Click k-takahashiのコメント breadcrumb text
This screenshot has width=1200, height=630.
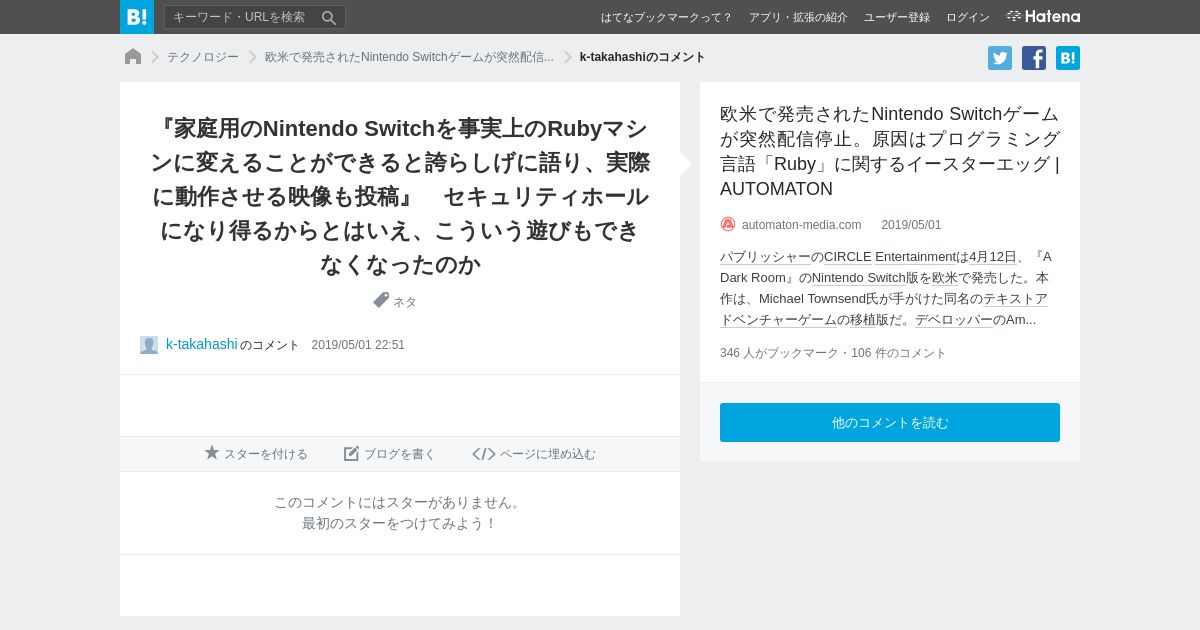(x=643, y=57)
